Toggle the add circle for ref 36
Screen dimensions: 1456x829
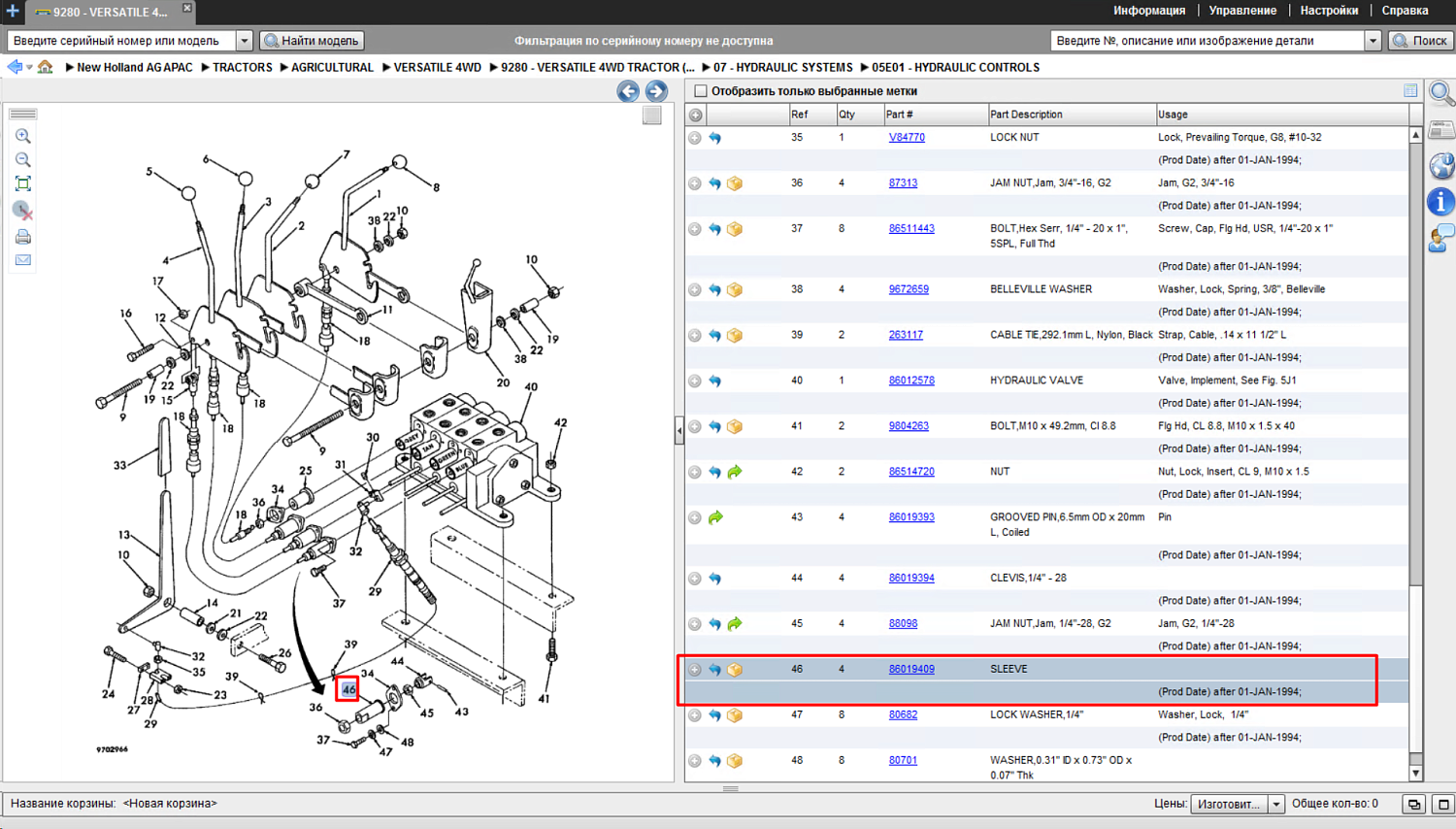[x=695, y=183]
